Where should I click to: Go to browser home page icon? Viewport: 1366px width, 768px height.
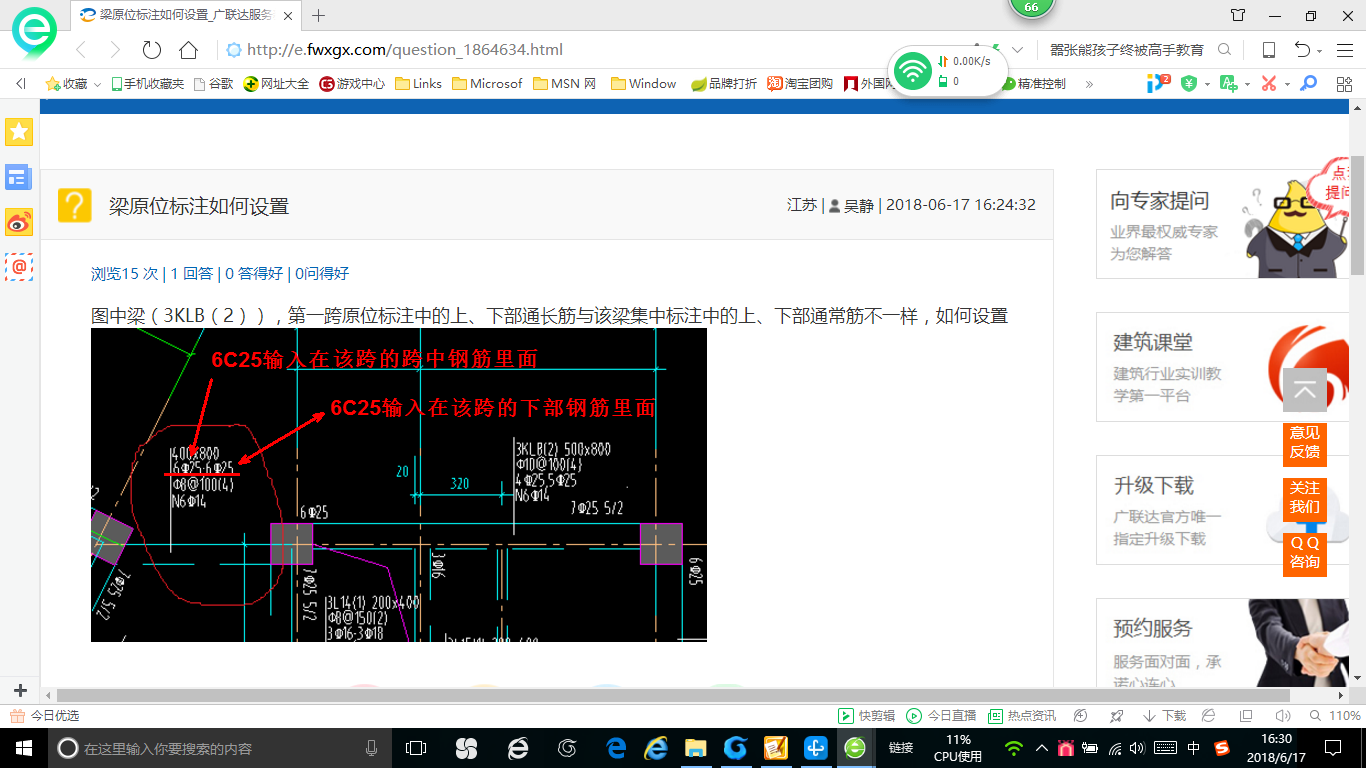pyautogui.click(x=188, y=50)
